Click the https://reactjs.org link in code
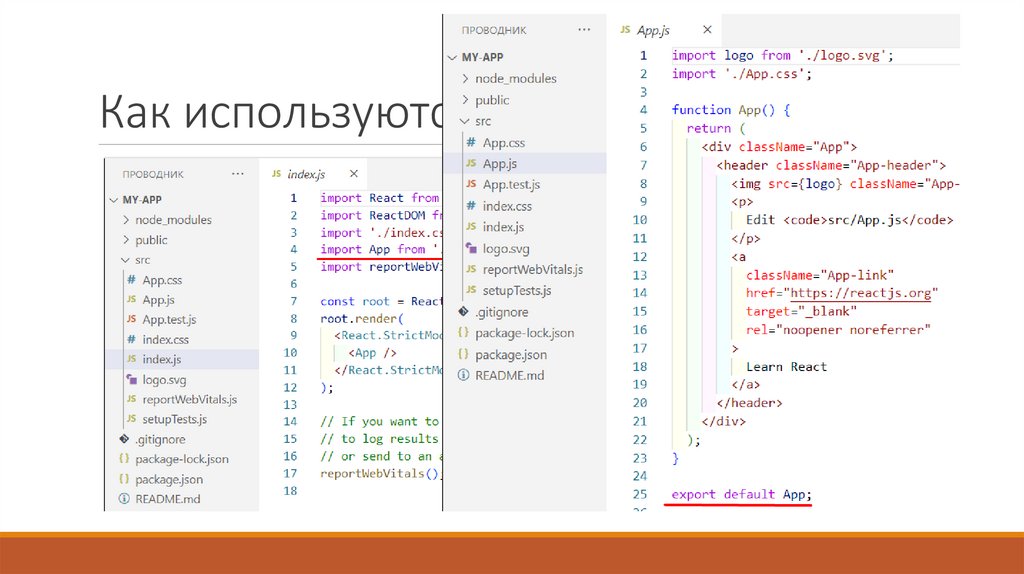Screen dimensions: 1024x574 (861, 293)
